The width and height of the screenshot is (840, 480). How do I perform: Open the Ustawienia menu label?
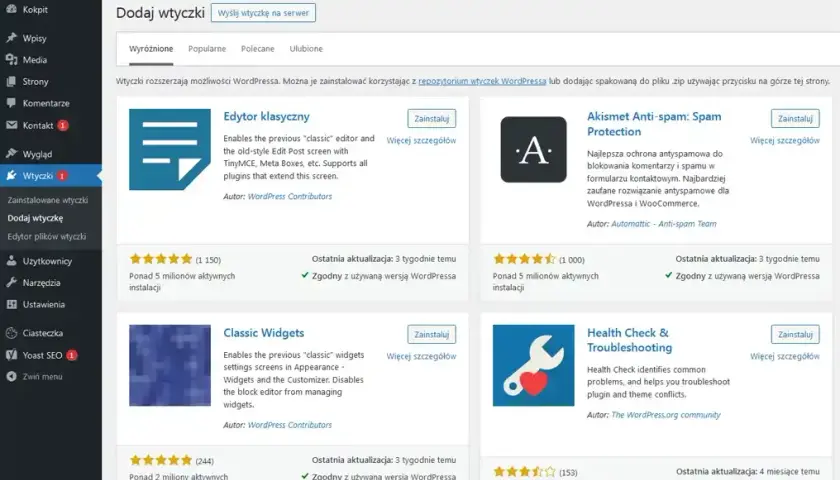click(43, 304)
